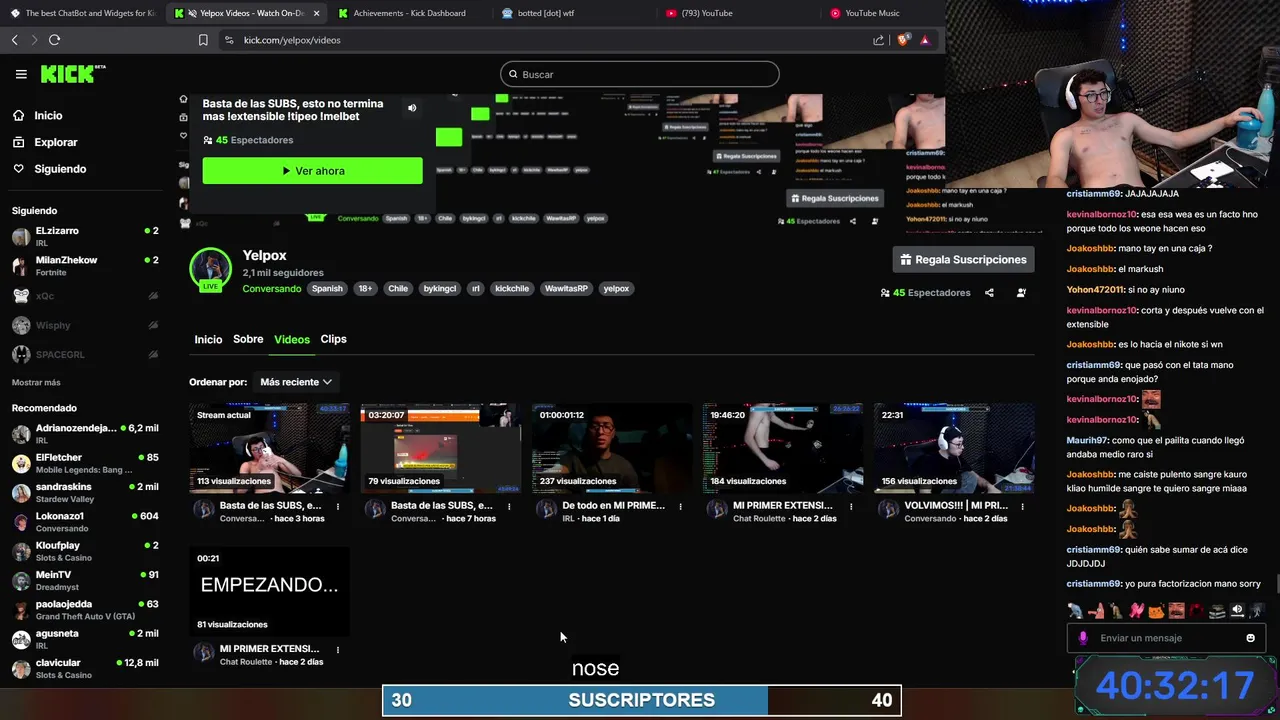1280x720 pixels.
Task: Open the Kick hamburger menu
Action: 21,74
